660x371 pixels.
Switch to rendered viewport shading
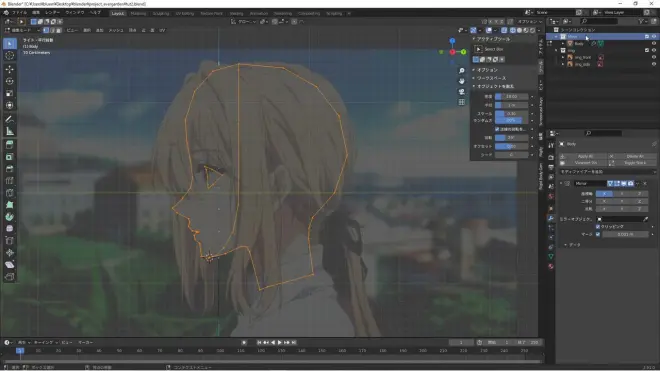coord(532,30)
